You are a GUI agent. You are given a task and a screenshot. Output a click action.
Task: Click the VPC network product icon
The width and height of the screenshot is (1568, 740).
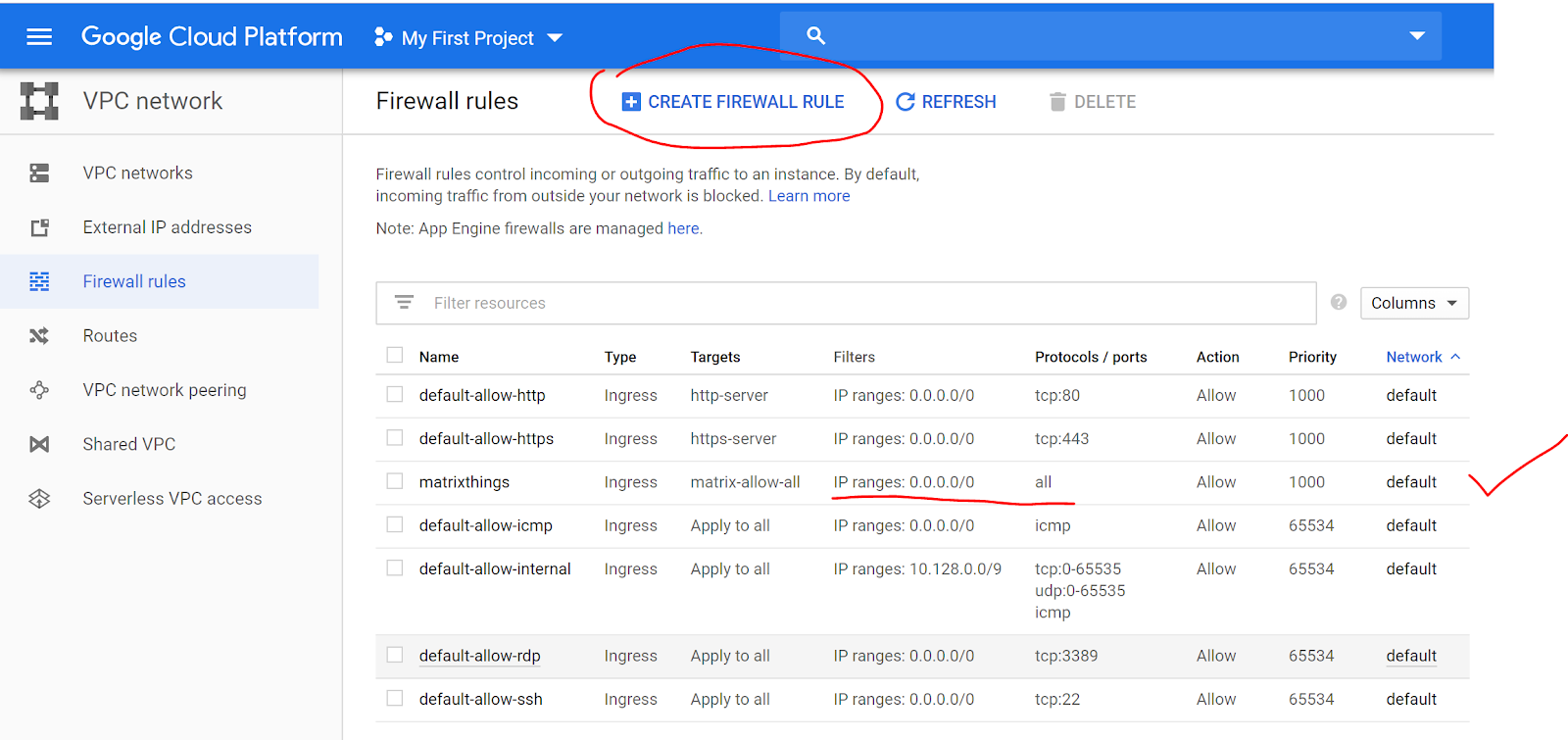(x=39, y=101)
